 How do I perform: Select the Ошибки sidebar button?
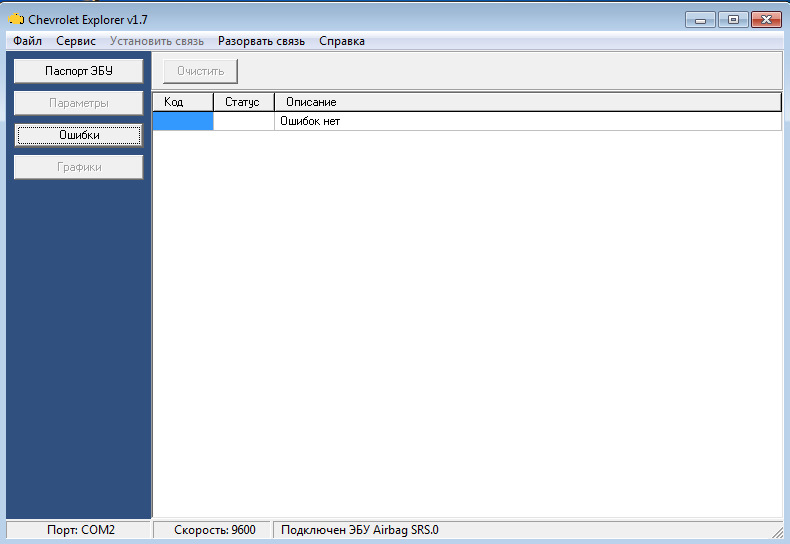pyautogui.click(x=79, y=135)
